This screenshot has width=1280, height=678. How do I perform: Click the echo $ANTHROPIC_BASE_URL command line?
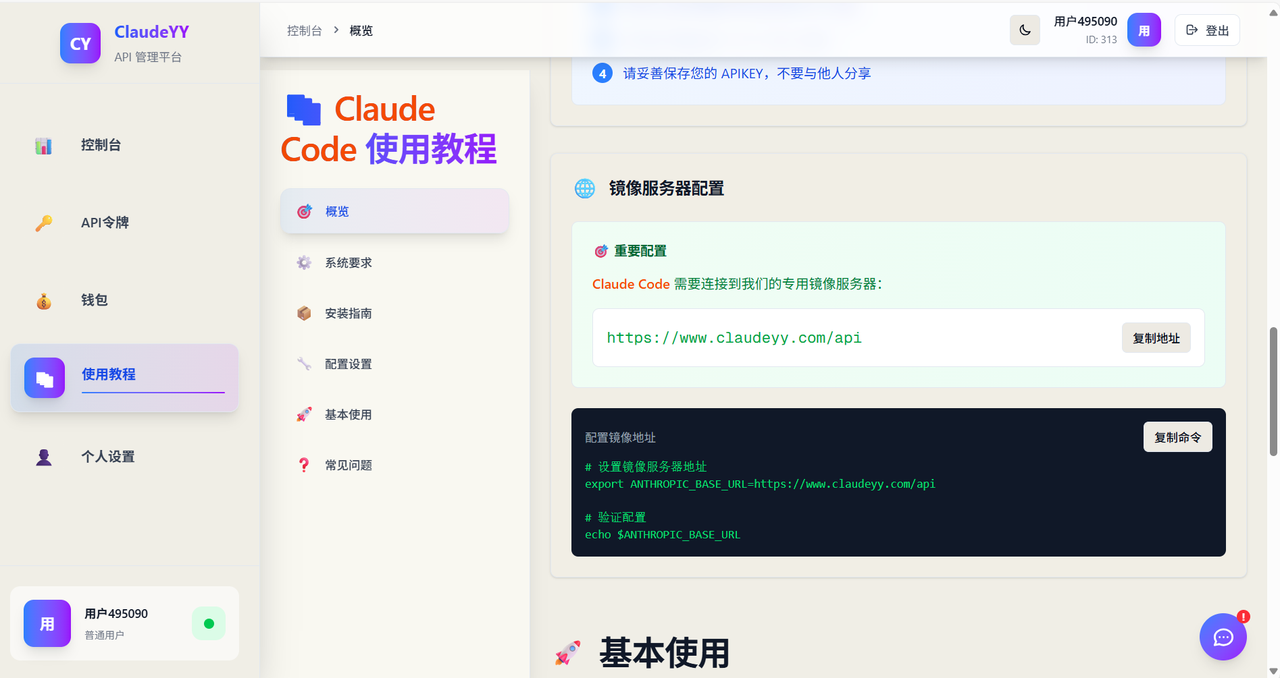[x=663, y=535]
